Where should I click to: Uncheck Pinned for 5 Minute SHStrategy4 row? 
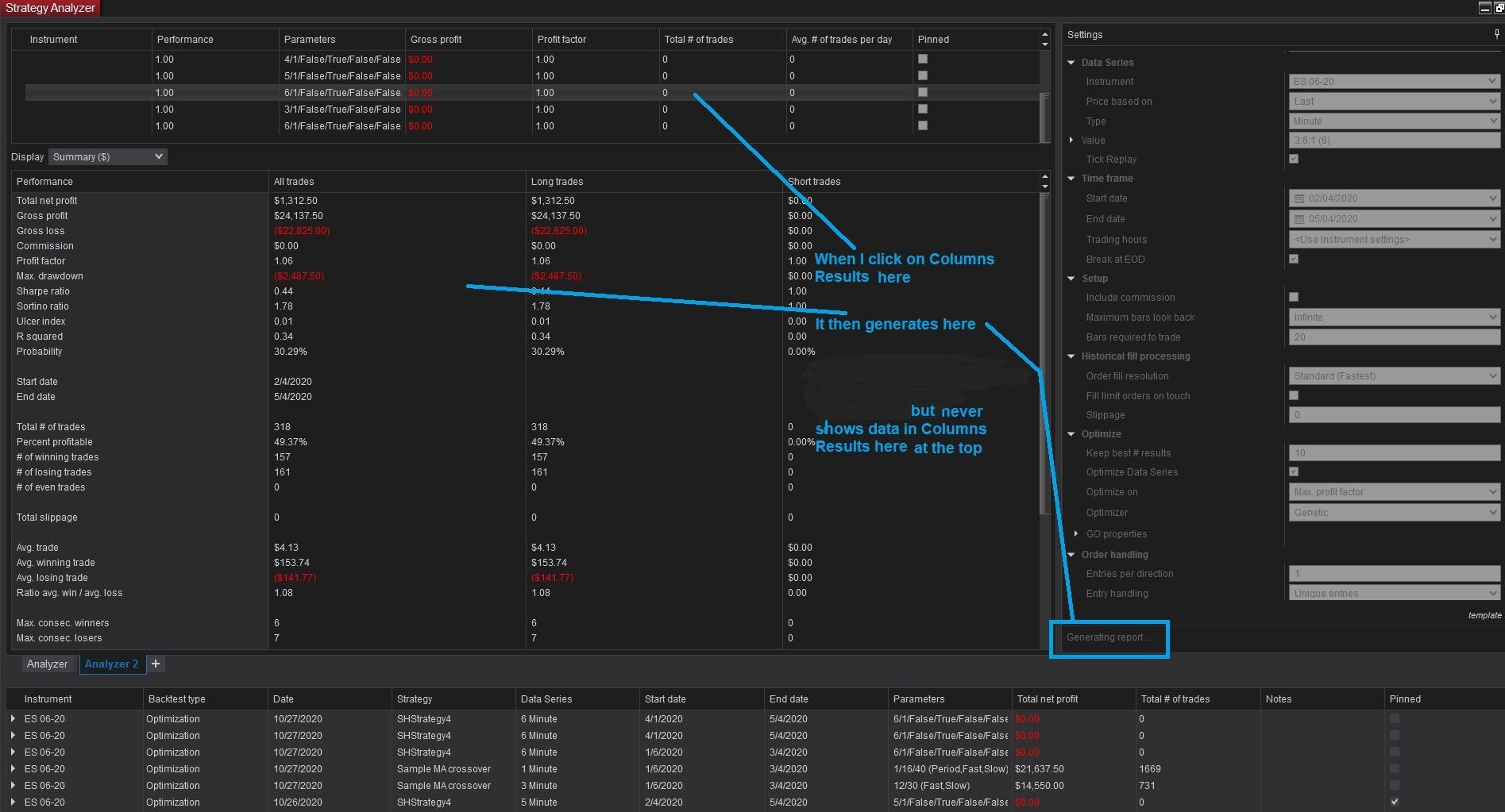click(1395, 802)
